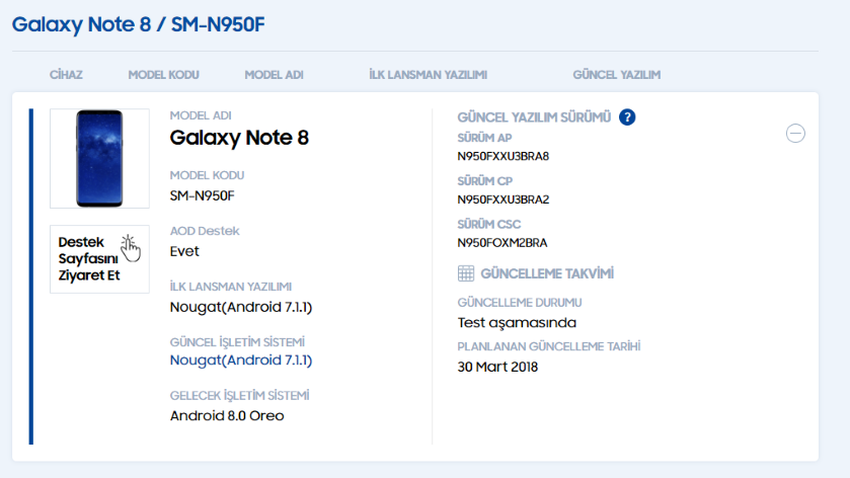Click the hand pointer icon on support box
Screen dimensions: 850x478
pos(130,247)
